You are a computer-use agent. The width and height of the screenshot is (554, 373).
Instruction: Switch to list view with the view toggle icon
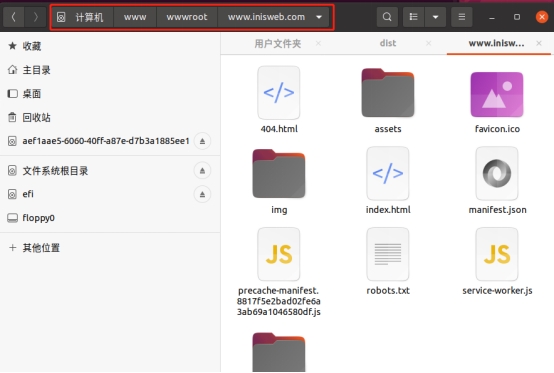coord(413,17)
